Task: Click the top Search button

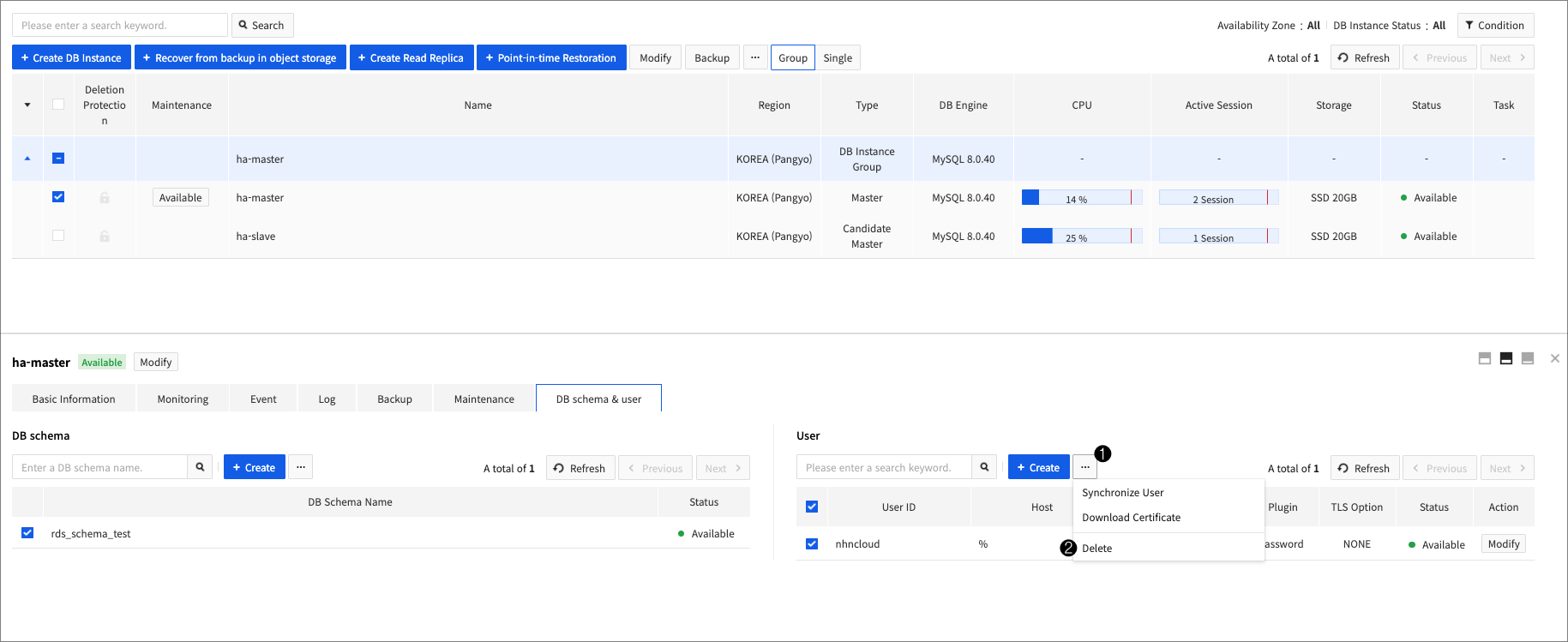Action: pyautogui.click(x=262, y=26)
